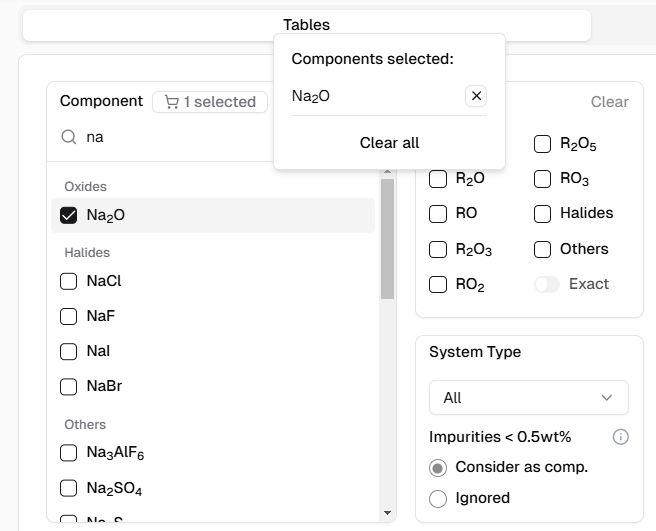This screenshot has width=656, height=531.
Task: Click the search magnifier icon
Action: click(x=69, y=137)
